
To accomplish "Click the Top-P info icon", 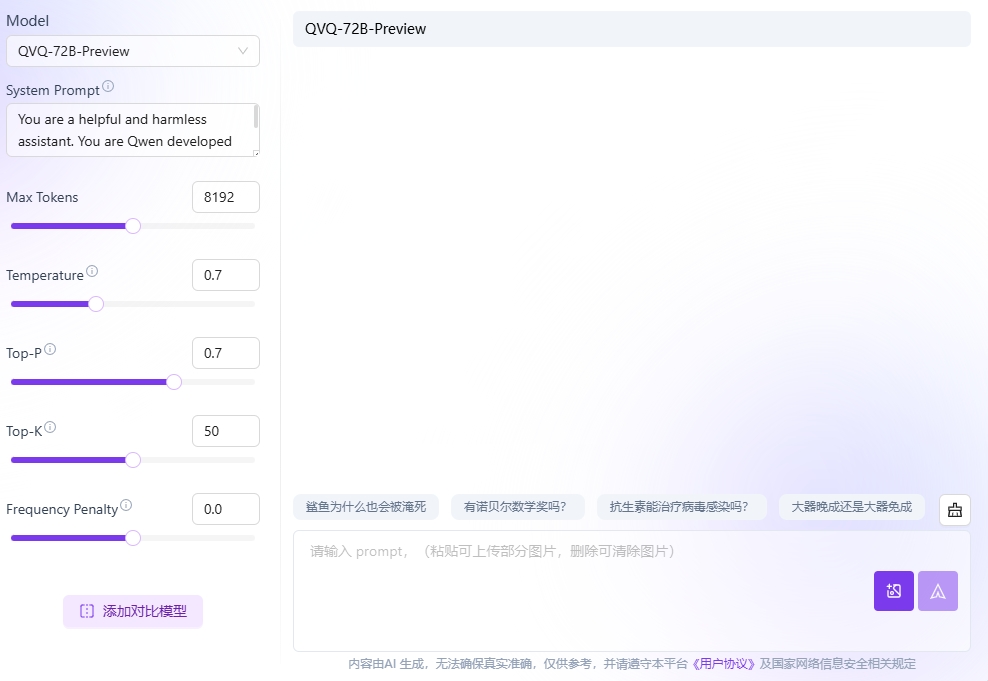I will 50,349.
